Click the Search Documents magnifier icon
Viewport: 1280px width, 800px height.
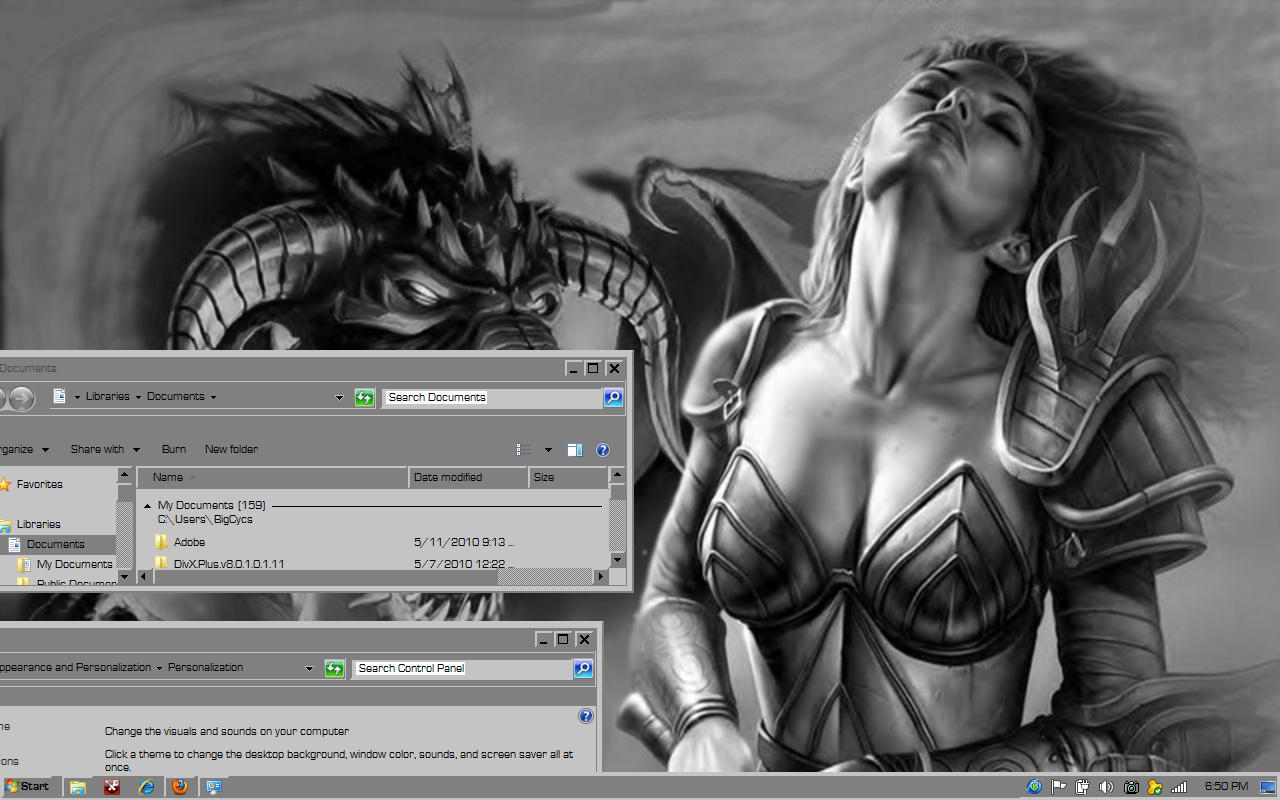click(613, 398)
